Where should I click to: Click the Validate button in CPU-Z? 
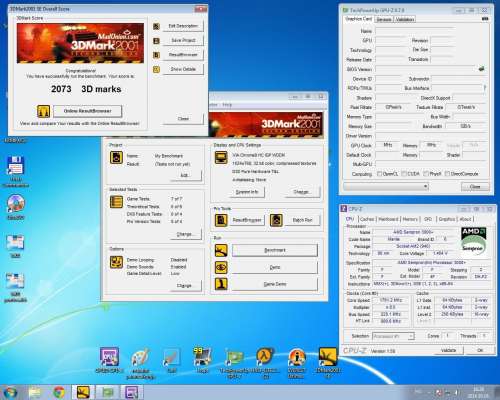coord(448,350)
